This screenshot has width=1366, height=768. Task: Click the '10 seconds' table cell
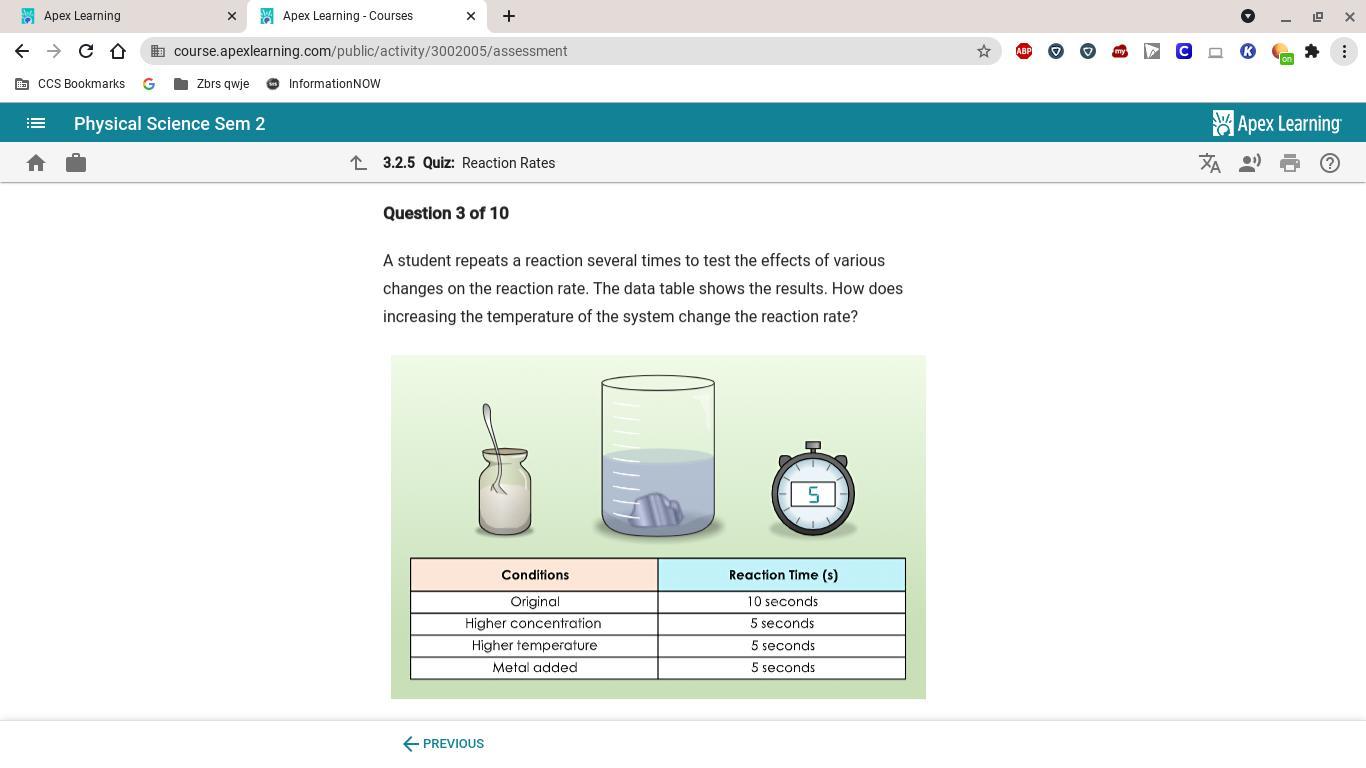point(782,602)
